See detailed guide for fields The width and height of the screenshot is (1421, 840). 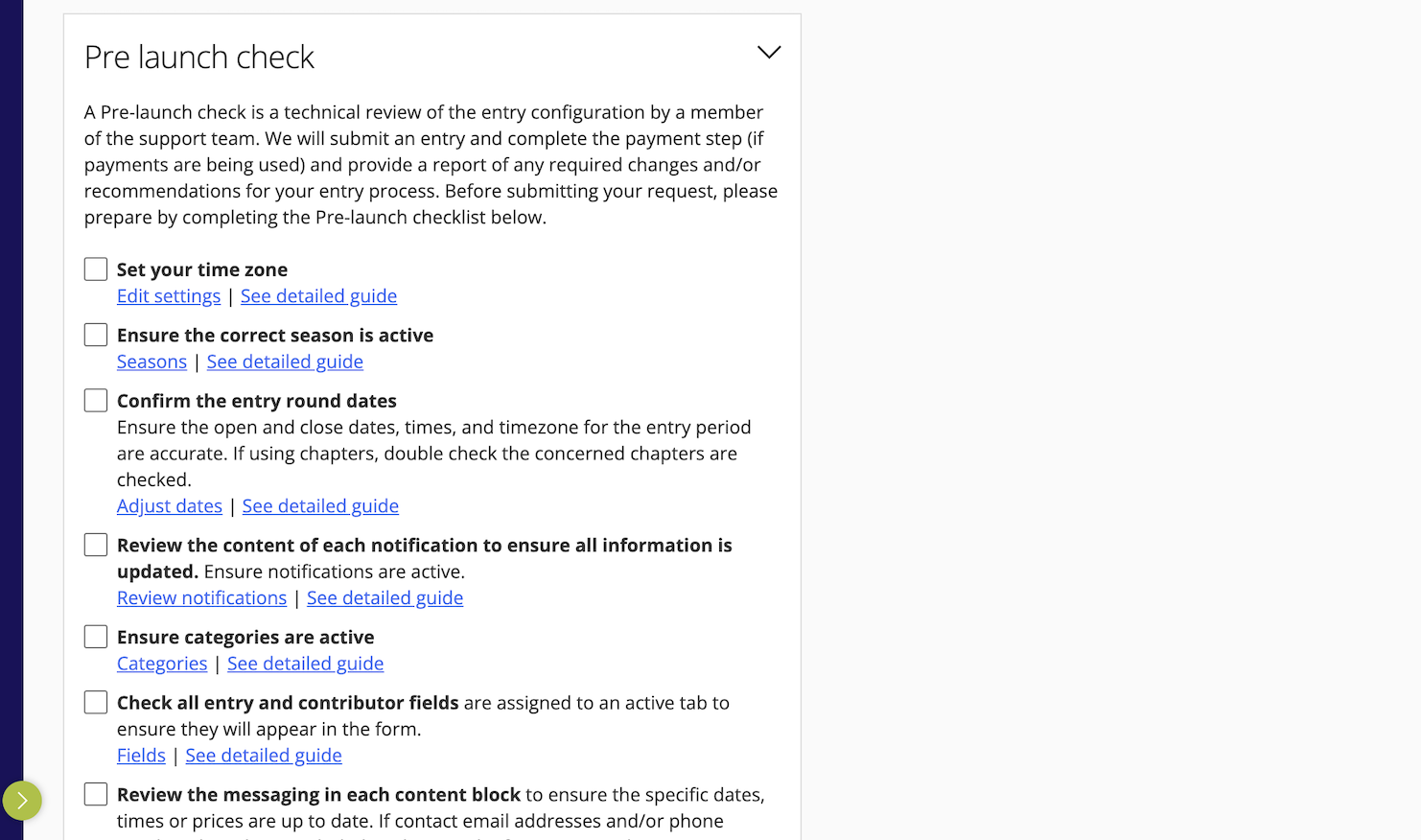click(264, 756)
